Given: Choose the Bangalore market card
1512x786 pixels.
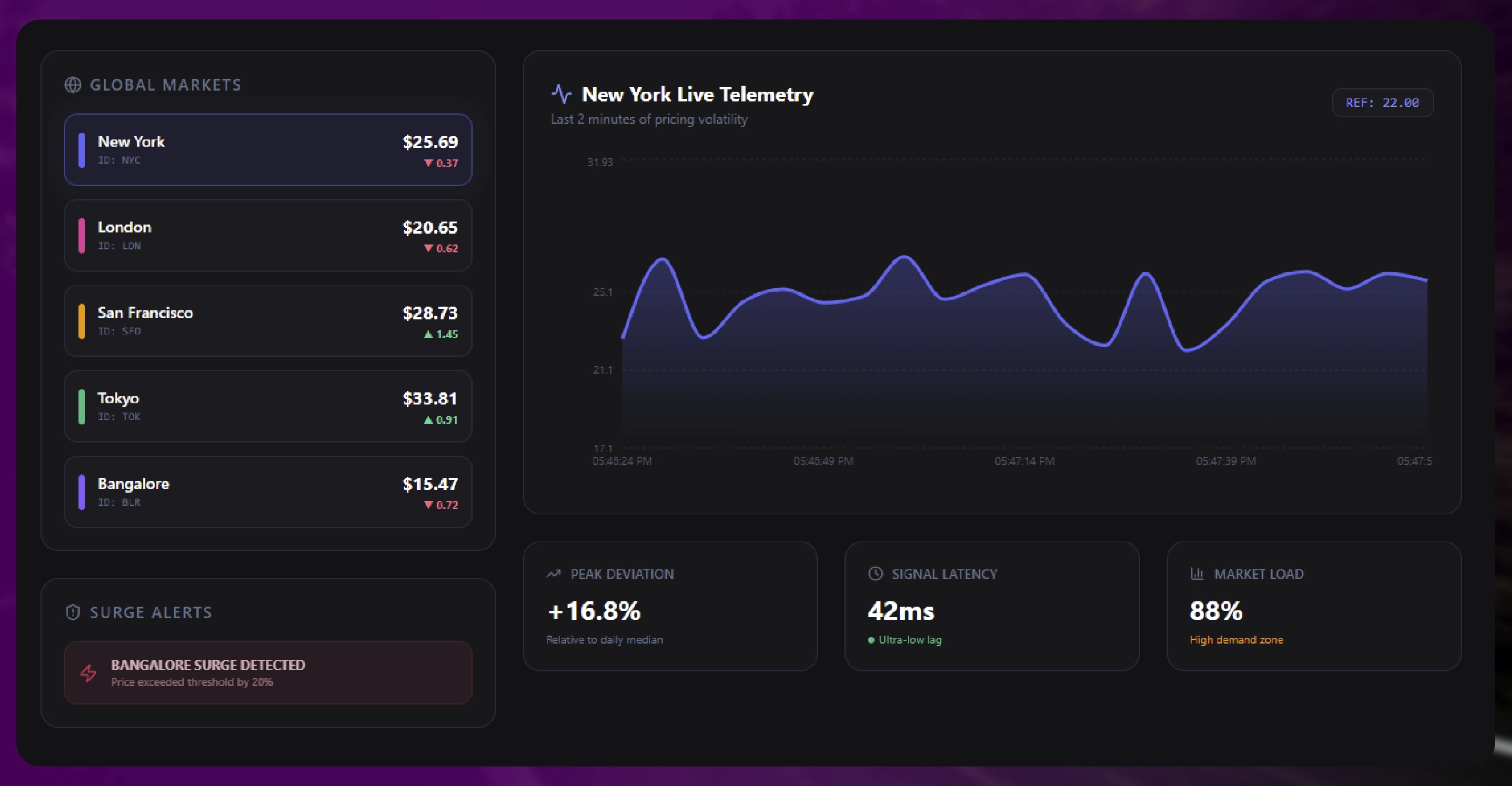Looking at the screenshot, I should coord(268,492).
